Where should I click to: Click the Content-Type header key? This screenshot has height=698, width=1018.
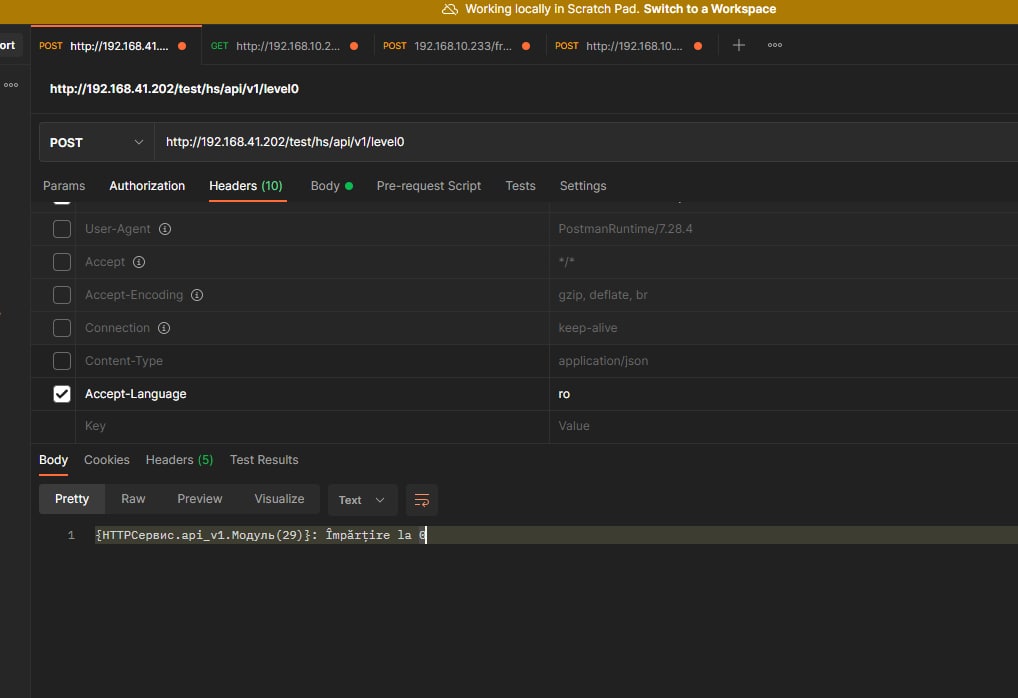pos(124,361)
